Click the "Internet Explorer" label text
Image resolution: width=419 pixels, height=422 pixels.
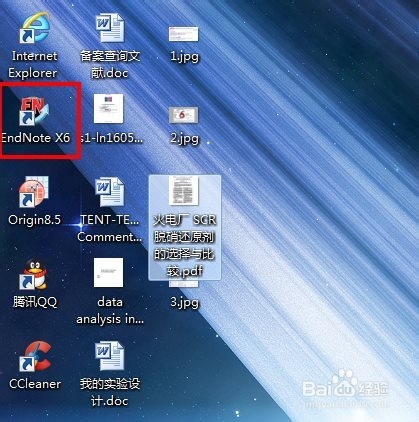33,64
